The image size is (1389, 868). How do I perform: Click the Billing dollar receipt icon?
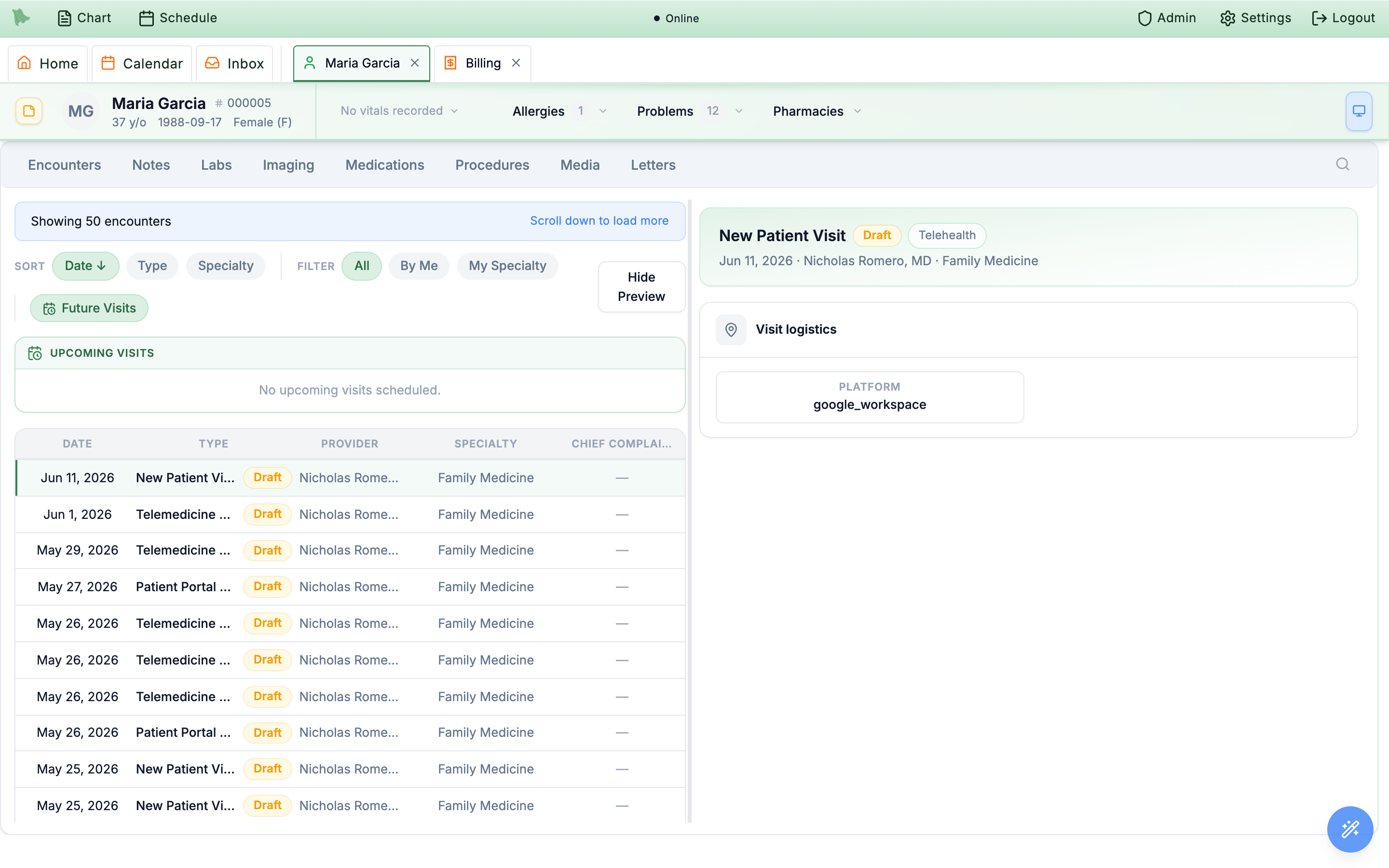[450, 63]
